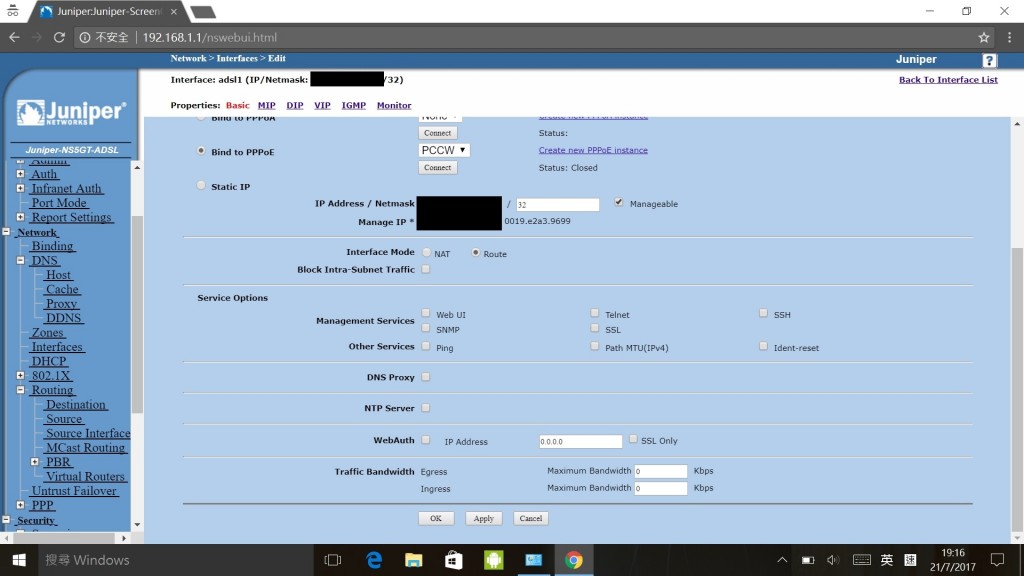
Task: Select the Bind to PPPoE radio button
Action: (x=201, y=151)
